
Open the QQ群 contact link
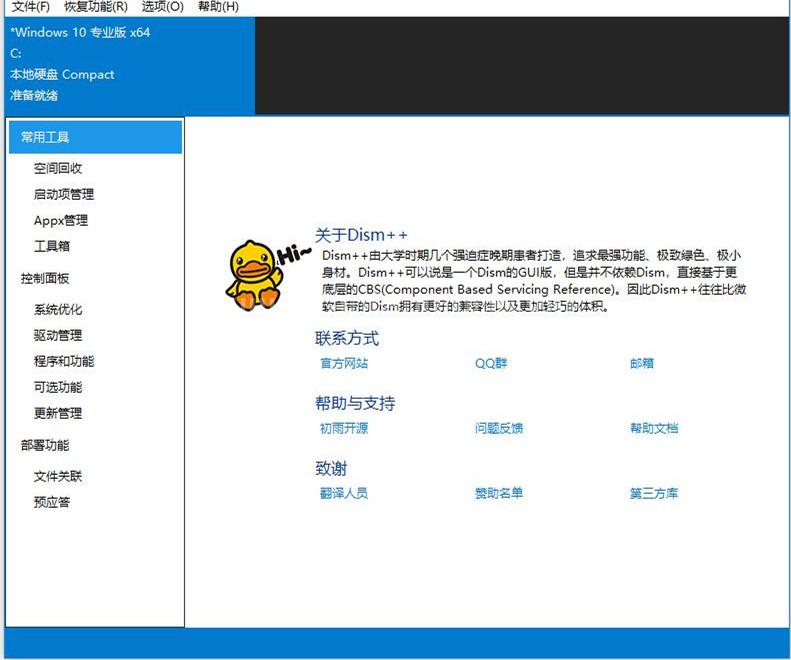491,363
